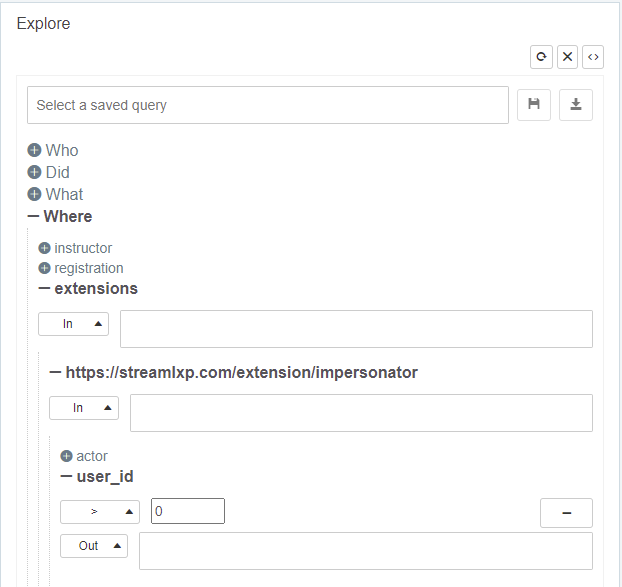
Task: Click the download query icon
Action: click(576, 104)
